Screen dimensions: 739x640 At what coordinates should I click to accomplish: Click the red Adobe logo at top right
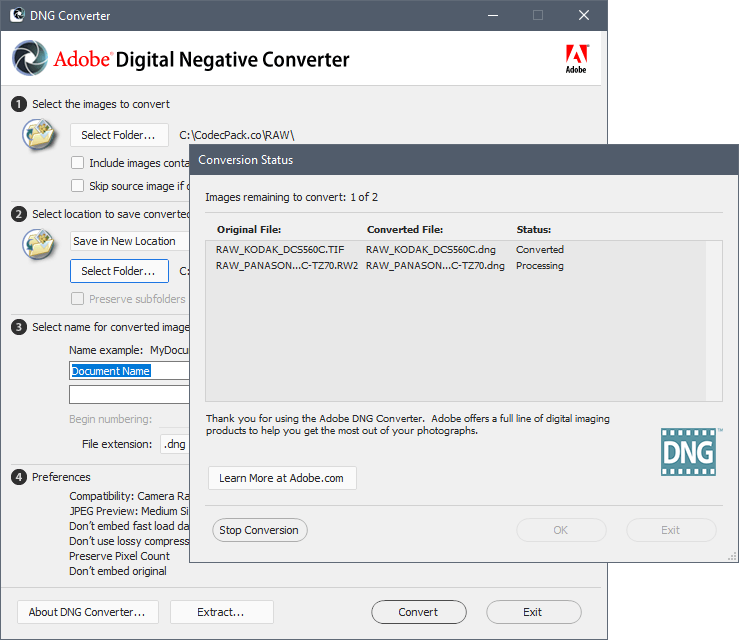click(576, 59)
